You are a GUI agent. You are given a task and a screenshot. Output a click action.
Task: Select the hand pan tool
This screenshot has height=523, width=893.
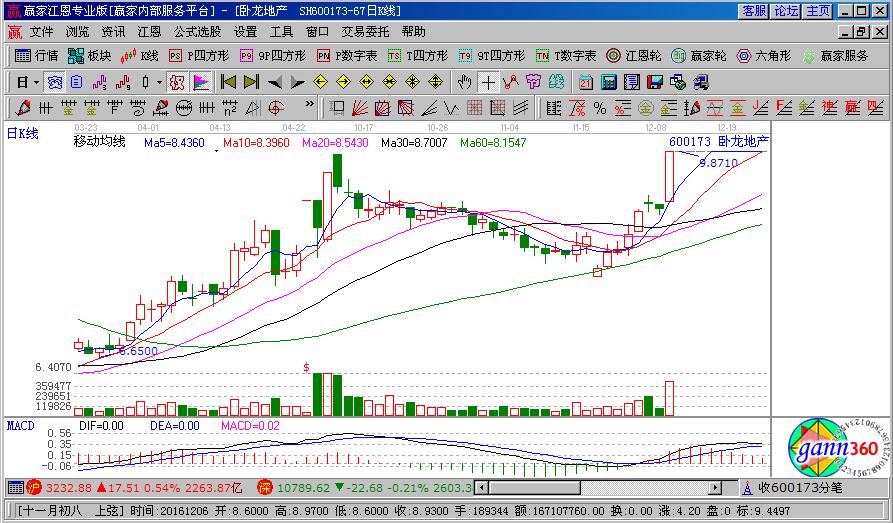coord(465,82)
